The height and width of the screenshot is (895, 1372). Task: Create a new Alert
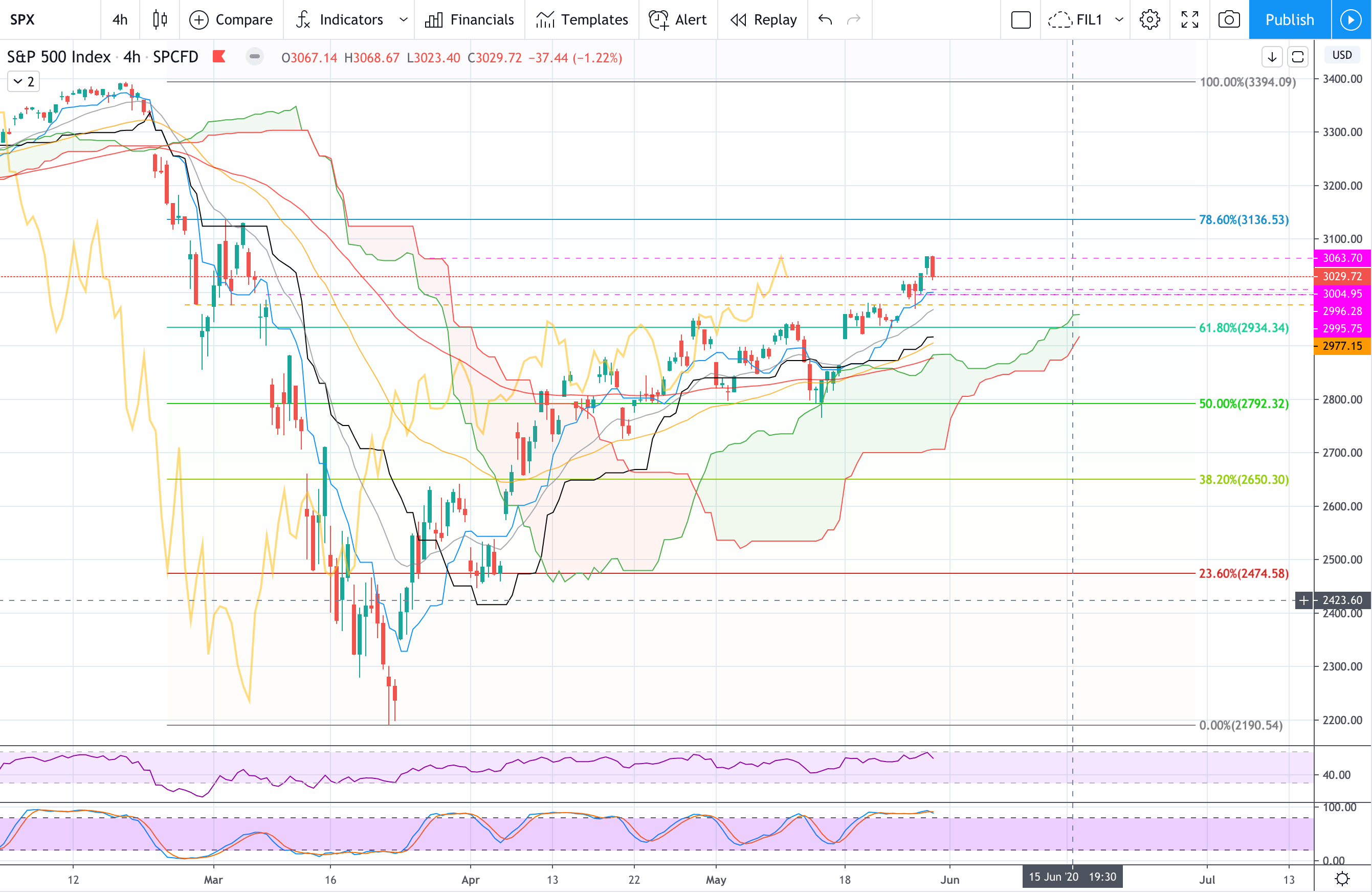click(677, 19)
